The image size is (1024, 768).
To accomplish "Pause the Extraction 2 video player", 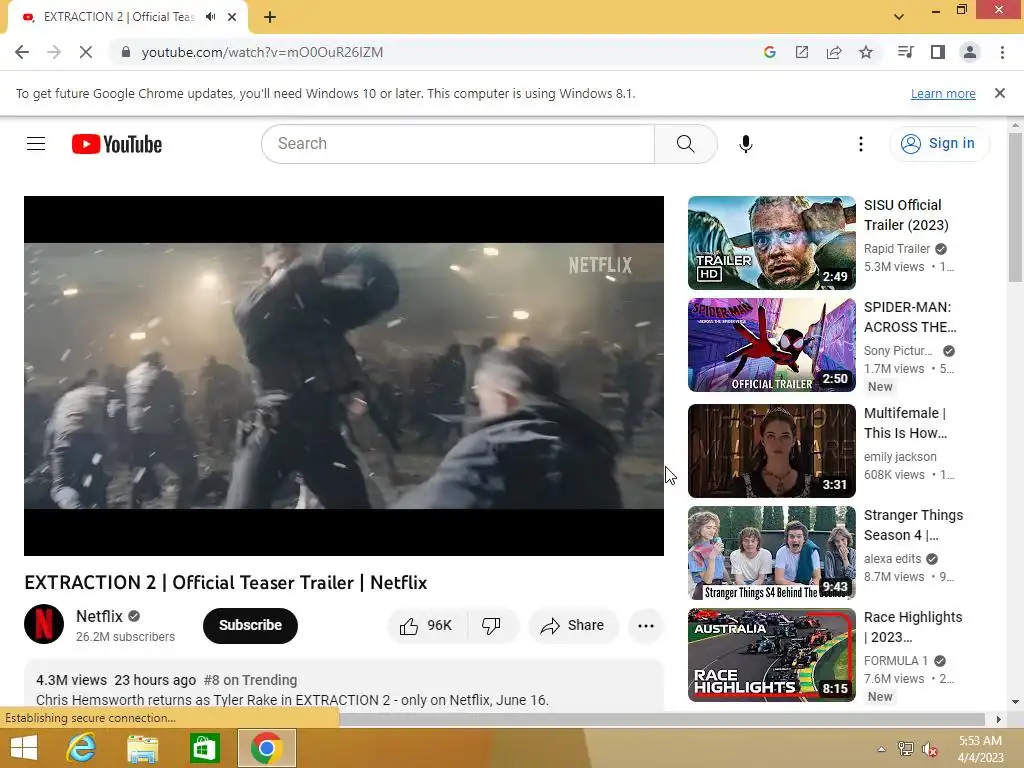I will 344,376.
